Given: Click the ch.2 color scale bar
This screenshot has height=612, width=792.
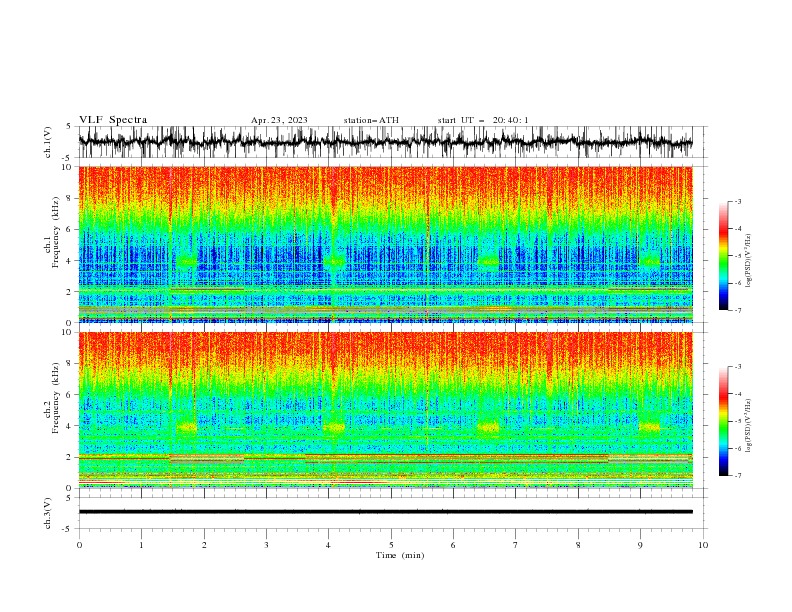Looking at the screenshot, I should (723, 421).
